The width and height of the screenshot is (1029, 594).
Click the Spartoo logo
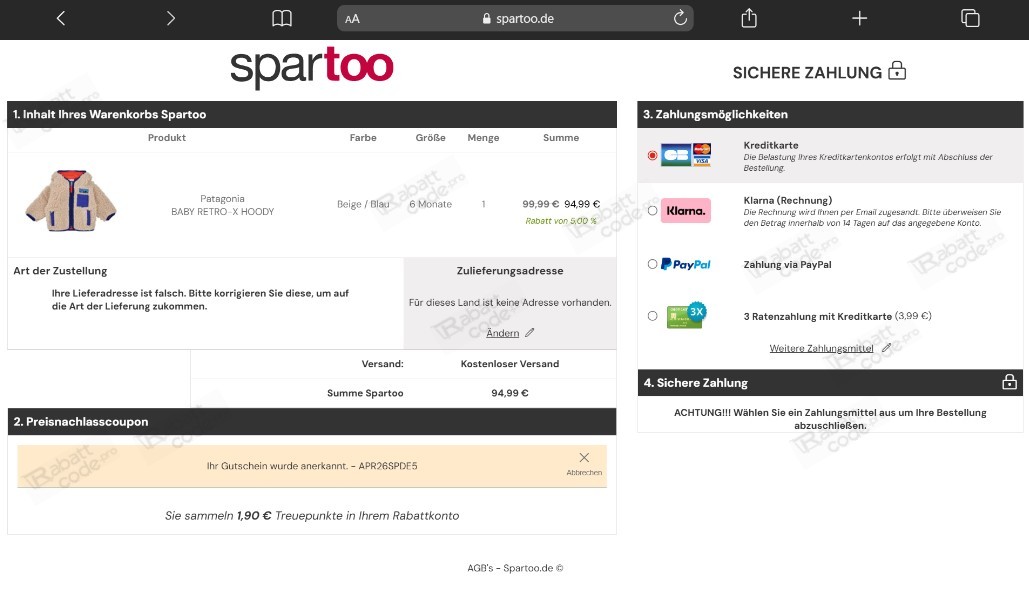coord(312,66)
